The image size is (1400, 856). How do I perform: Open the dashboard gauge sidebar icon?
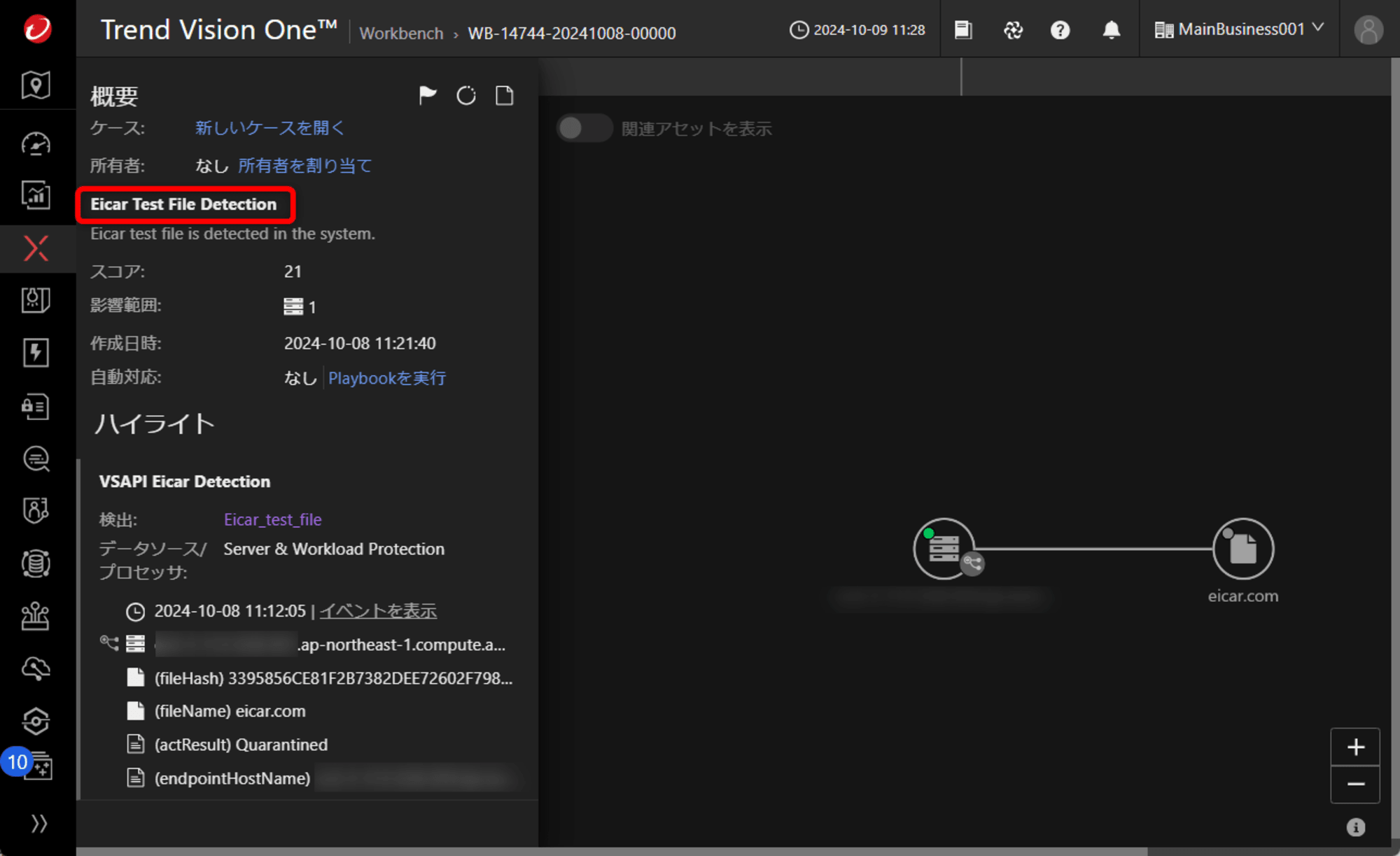[x=36, y=144]
